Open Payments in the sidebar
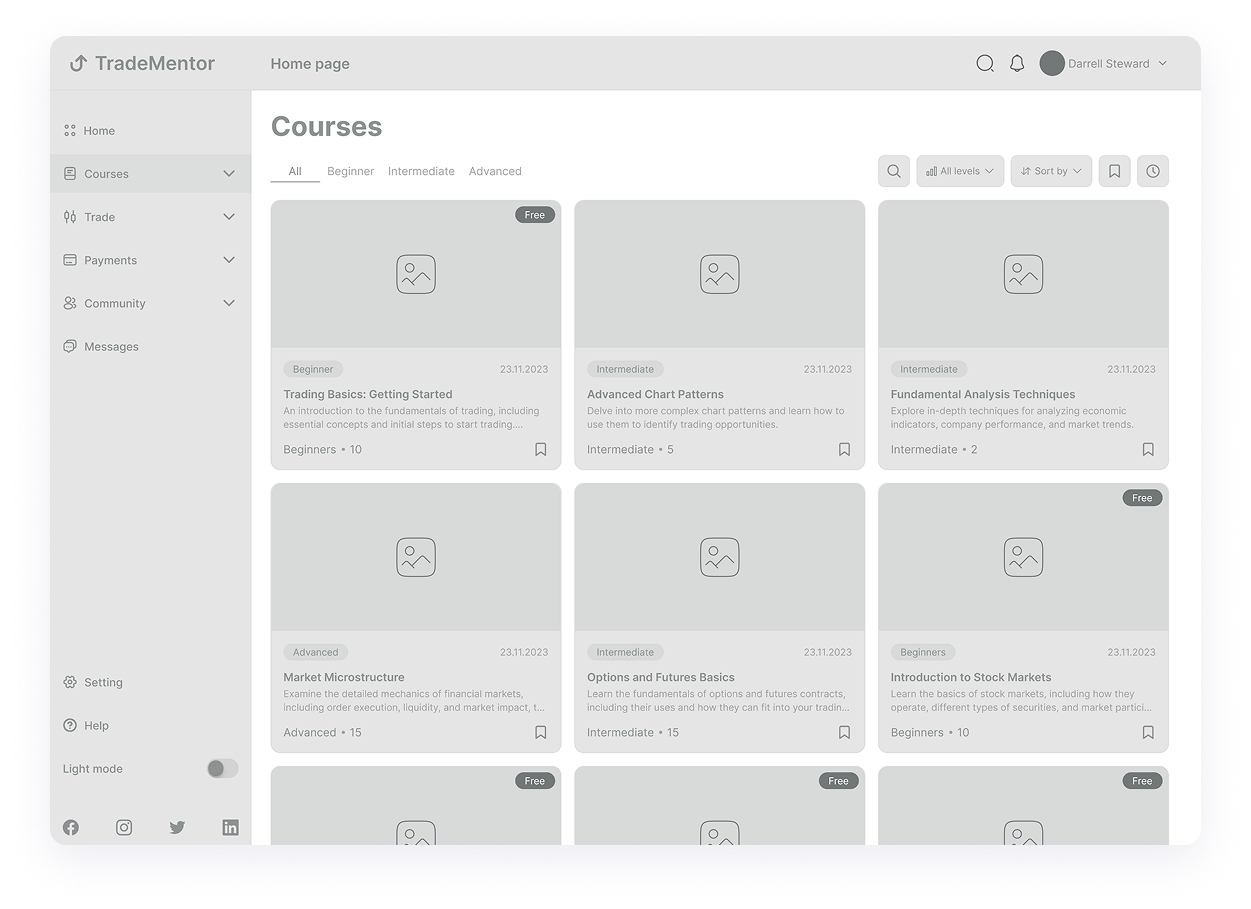 [150, 260]
